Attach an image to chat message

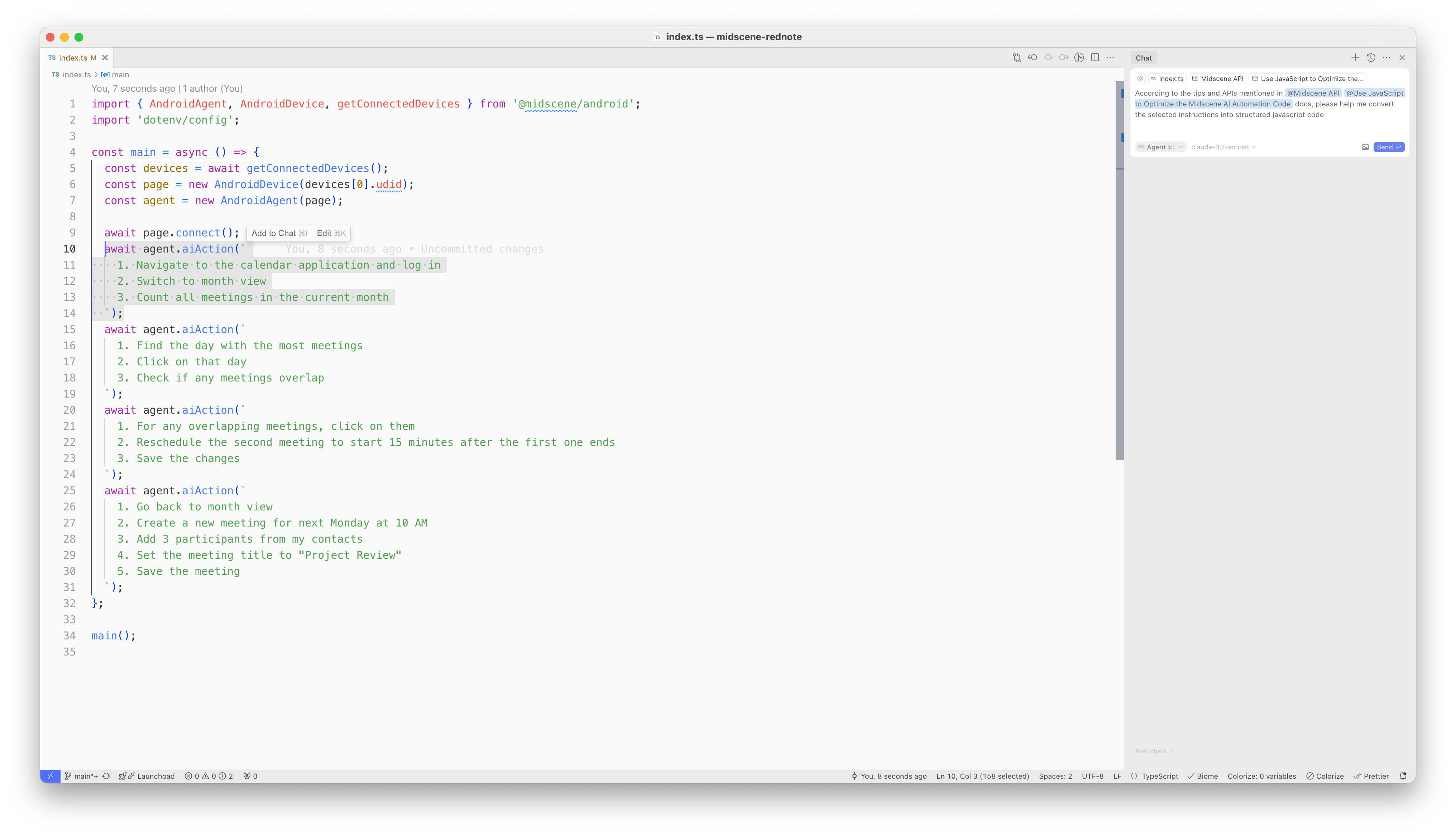1365,147
